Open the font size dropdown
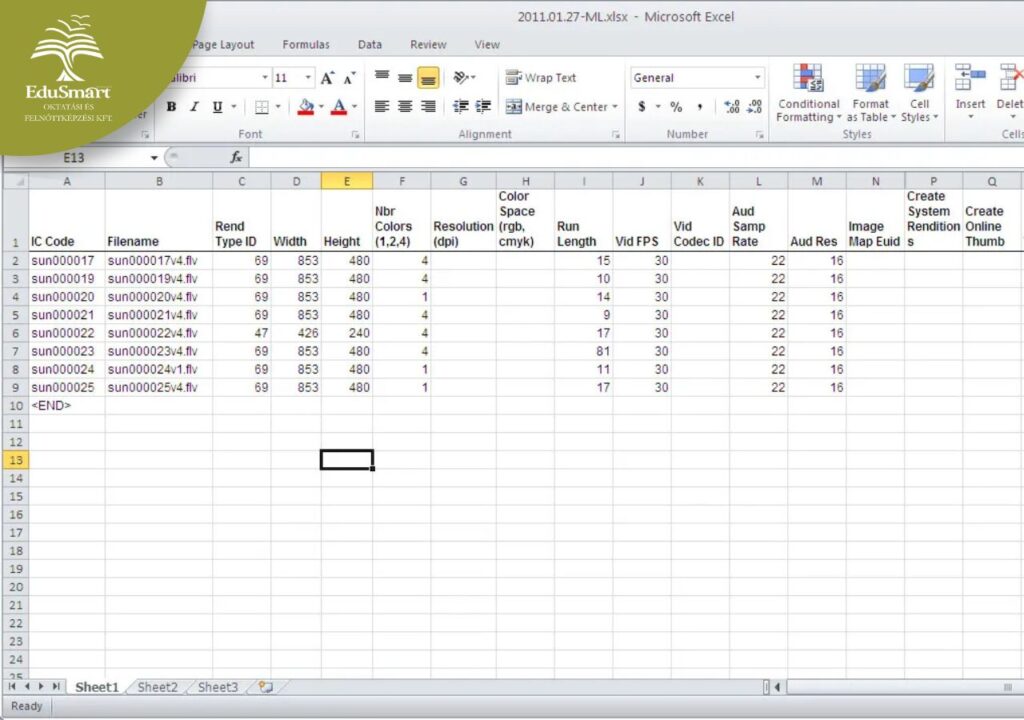The width and height of the screenshot is (1024, 720). coord(307,78)
